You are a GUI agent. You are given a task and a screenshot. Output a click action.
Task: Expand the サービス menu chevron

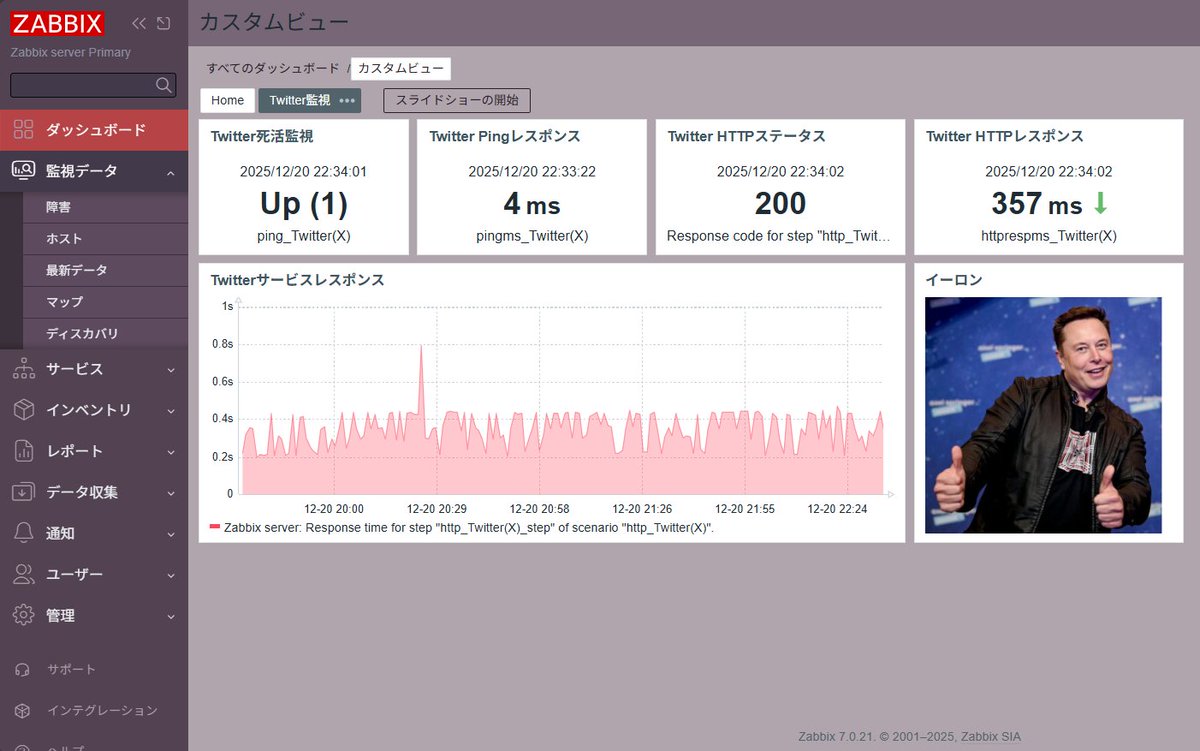click(170, 370)
